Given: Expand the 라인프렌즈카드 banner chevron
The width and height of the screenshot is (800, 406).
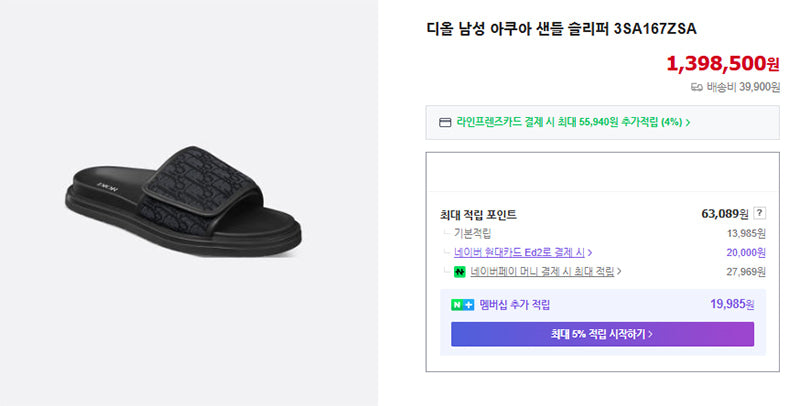Looking at the screenshot, I should tap(688, 122).
